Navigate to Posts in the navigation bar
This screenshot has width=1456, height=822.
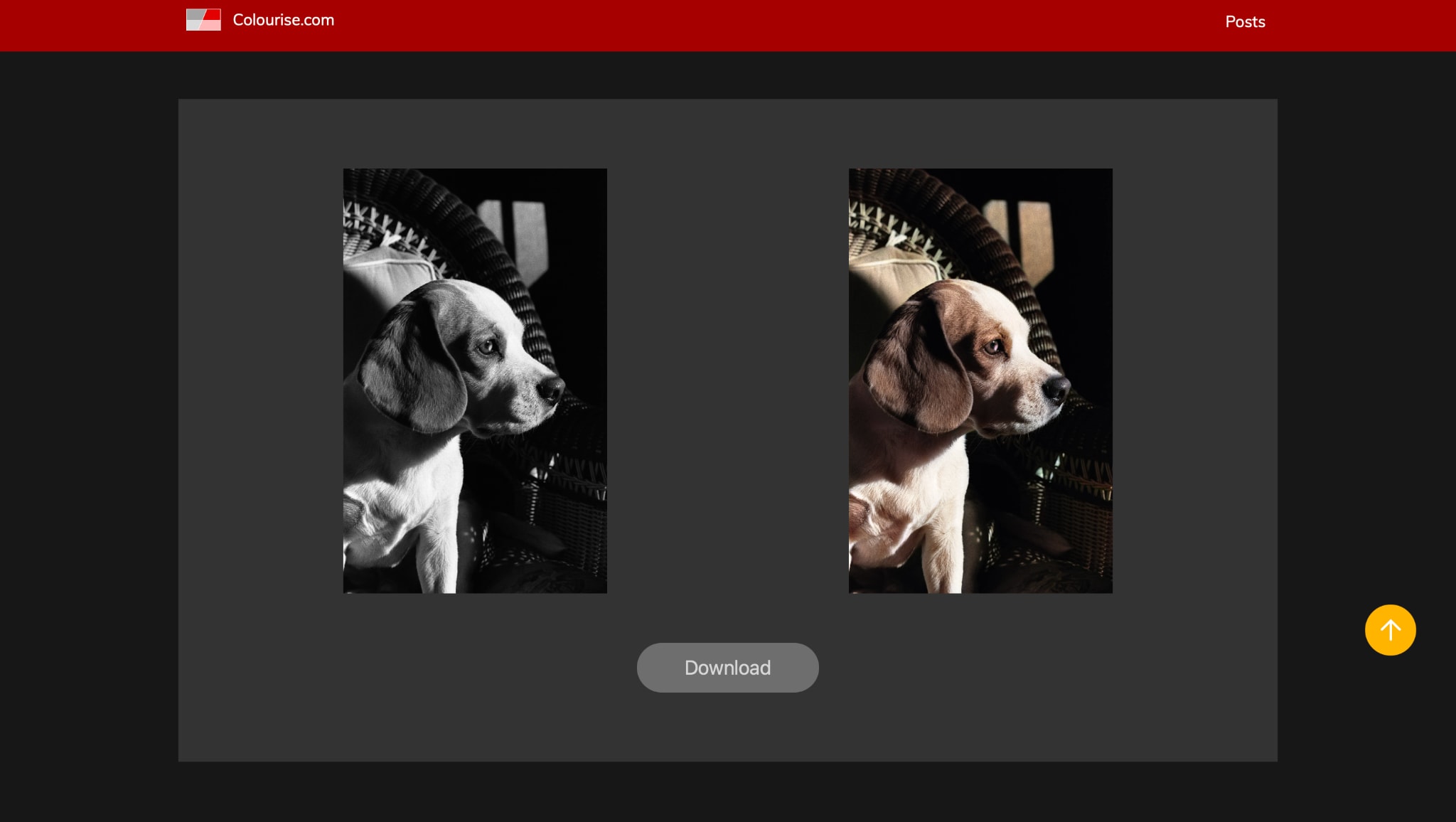(x=1244, y=22)
